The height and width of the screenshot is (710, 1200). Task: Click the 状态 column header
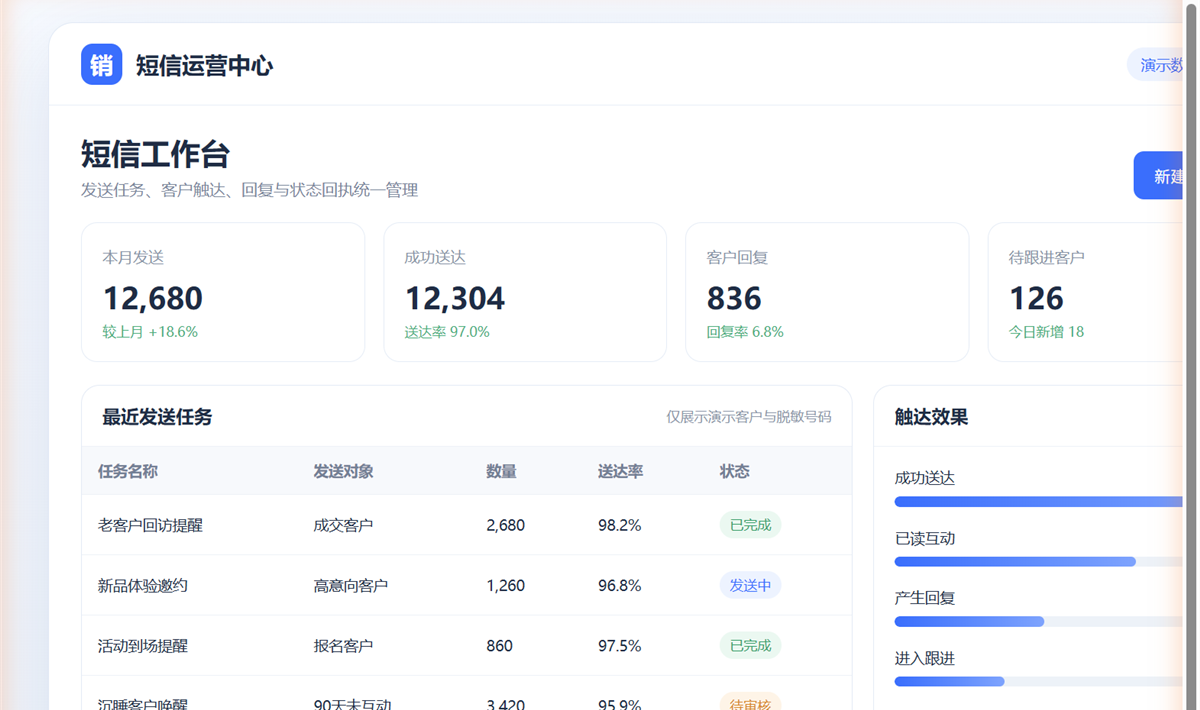734,471
